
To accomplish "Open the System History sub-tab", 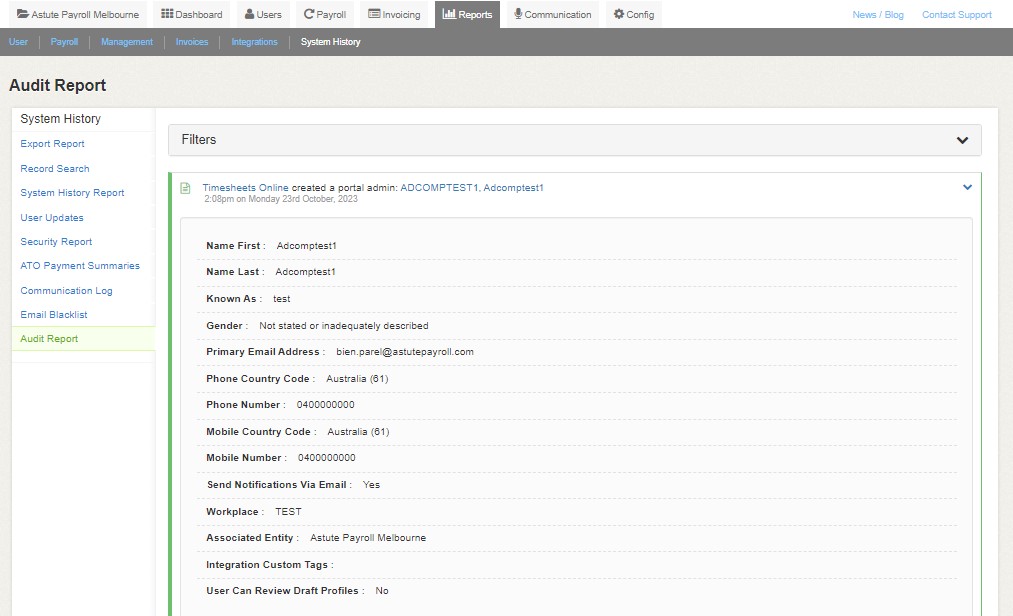I will 330,42.
